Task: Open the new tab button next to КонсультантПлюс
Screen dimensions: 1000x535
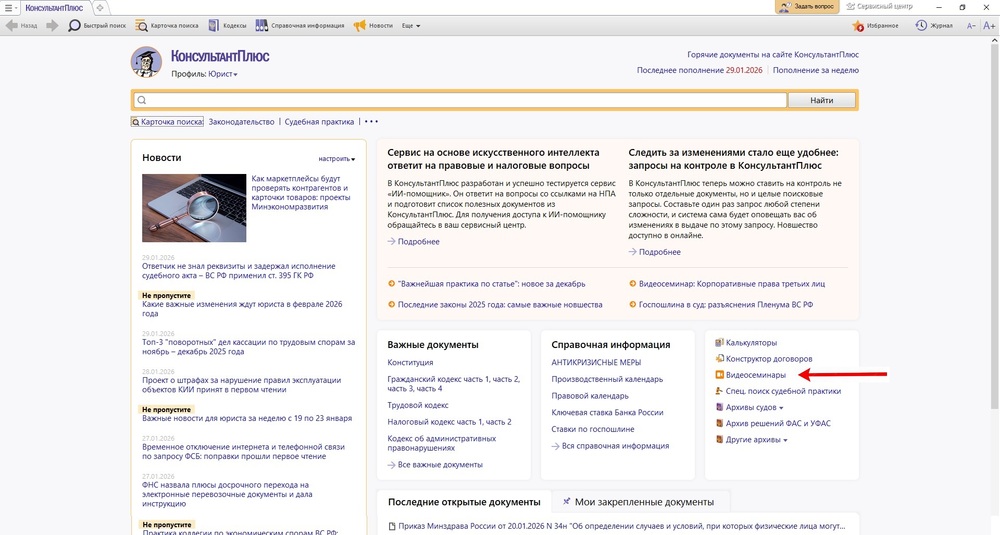Action: (100, 7)
